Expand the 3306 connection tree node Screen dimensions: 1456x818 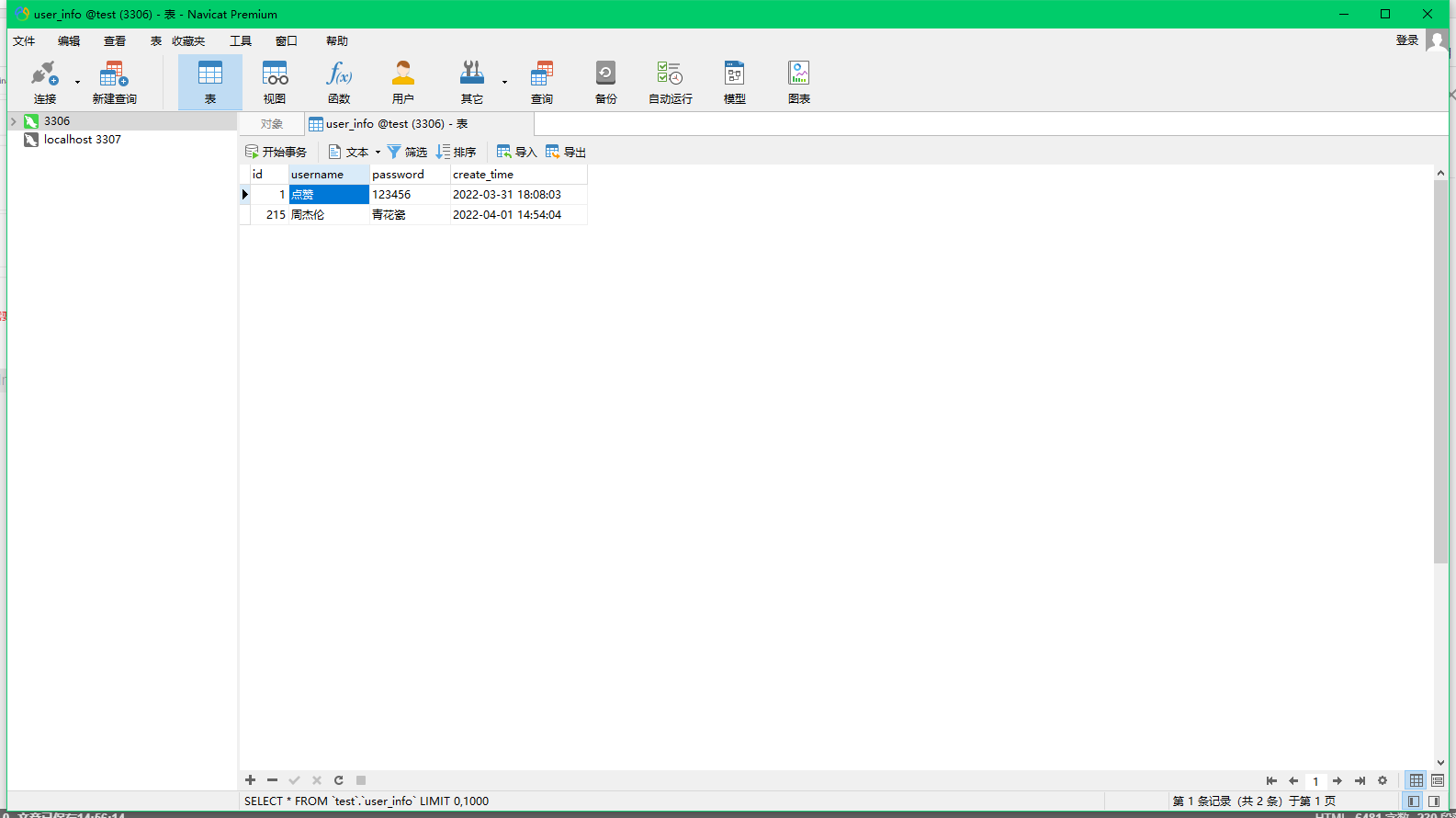14,121
